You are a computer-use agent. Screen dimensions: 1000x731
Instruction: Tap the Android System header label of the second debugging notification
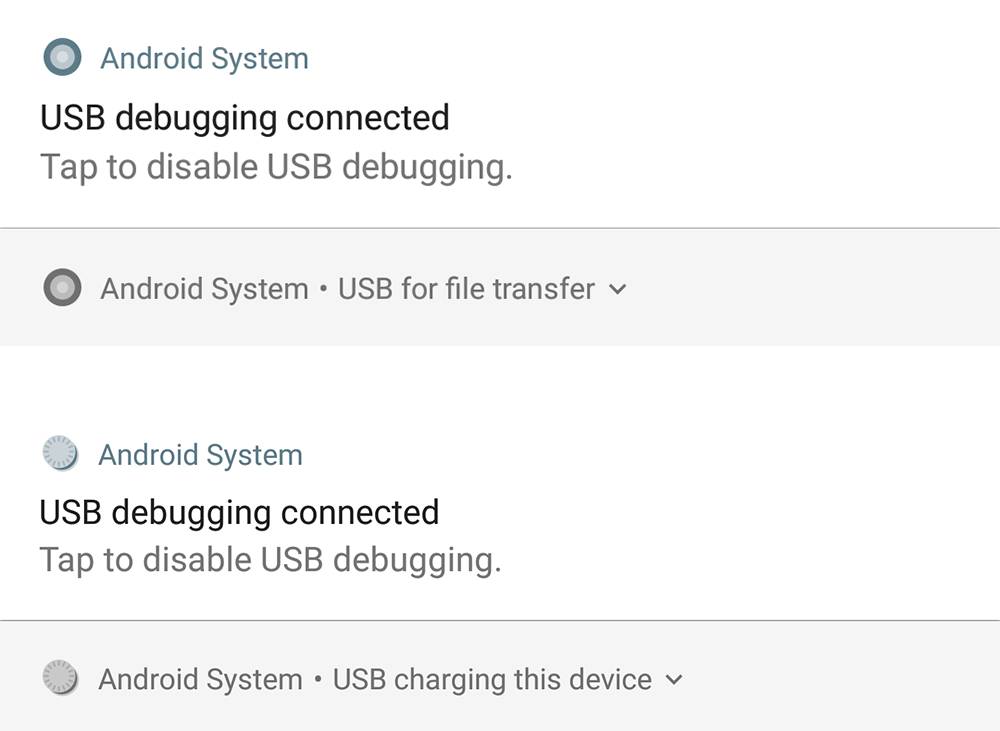point(200,455)
